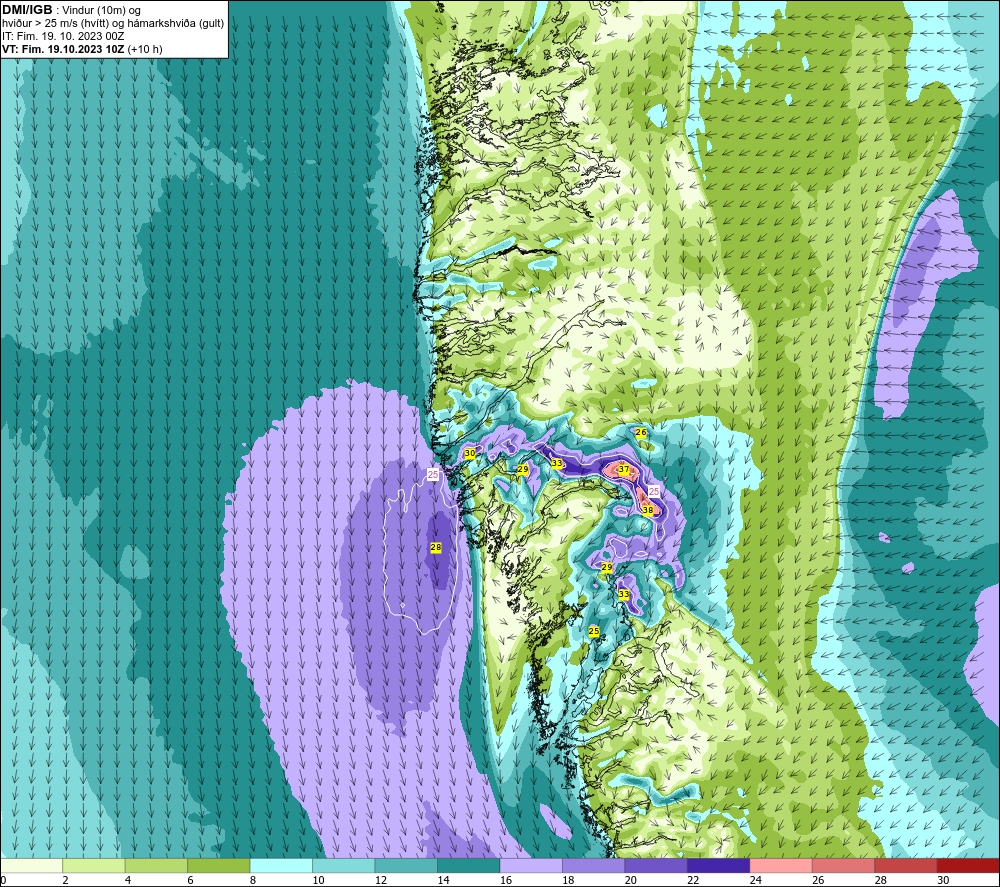Viewport: 1000px width, 887px height.
Task: Pick the 14–16 m/s dark teal scale swatch
Action: pos(469,866)
